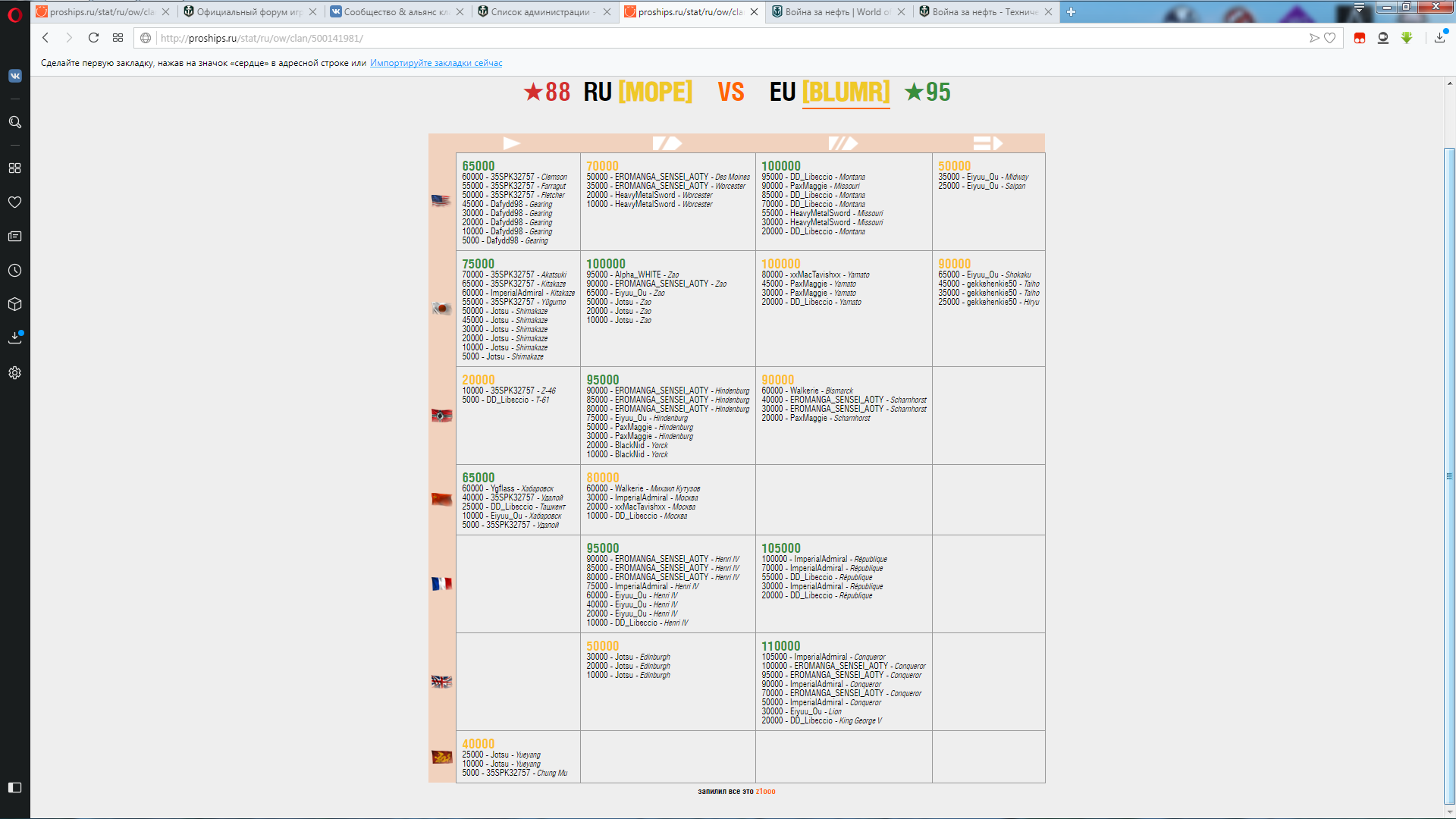Click the [BLUMR] clan name
This screenshot has width=1456, height=819.
[x=846, y=92]
